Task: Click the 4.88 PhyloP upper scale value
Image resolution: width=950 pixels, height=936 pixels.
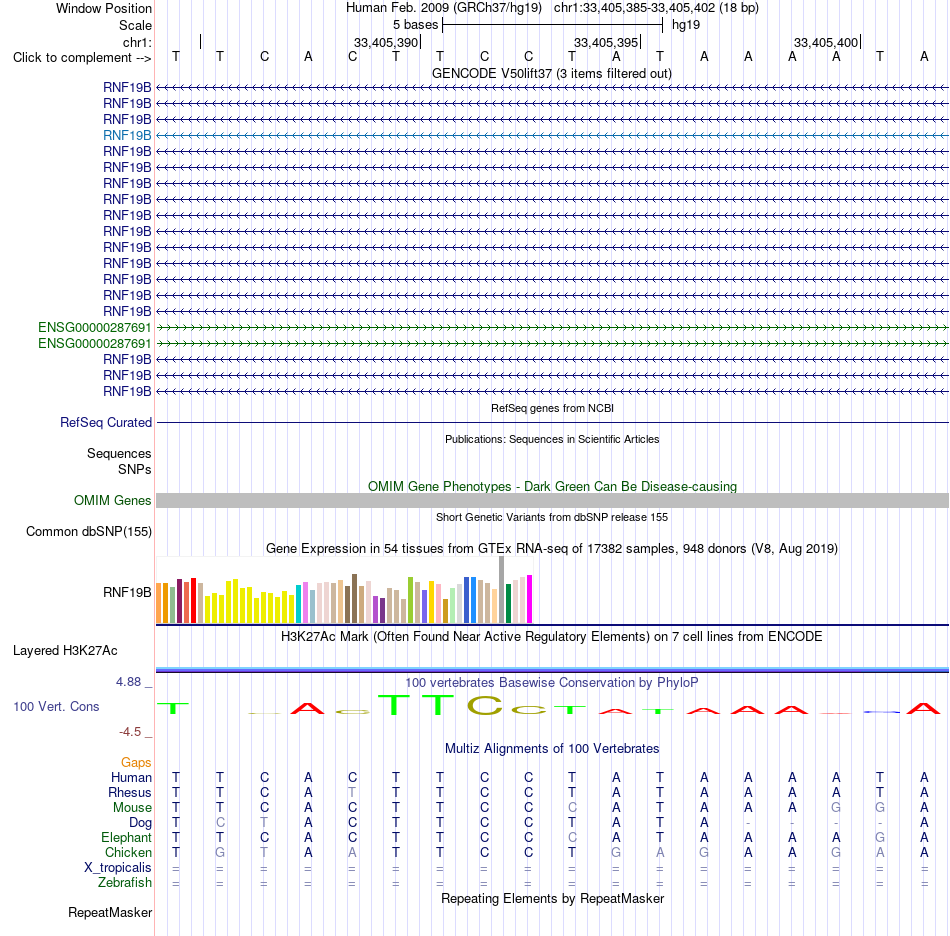Action: (x=129, y=682)
